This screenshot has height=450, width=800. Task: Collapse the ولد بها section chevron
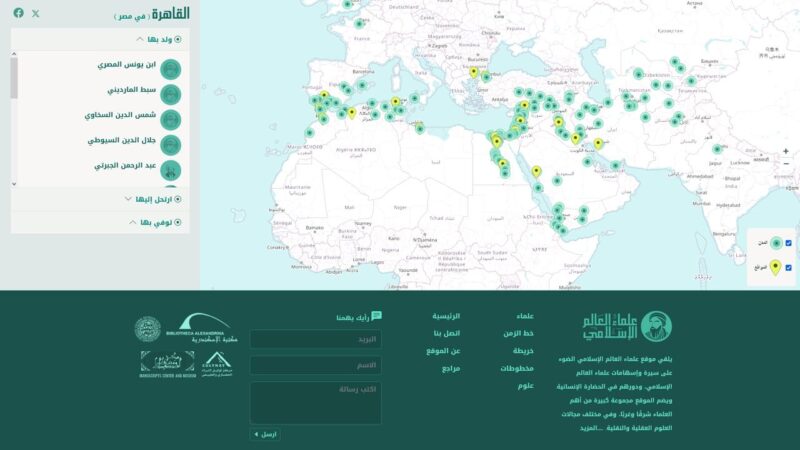140,39
